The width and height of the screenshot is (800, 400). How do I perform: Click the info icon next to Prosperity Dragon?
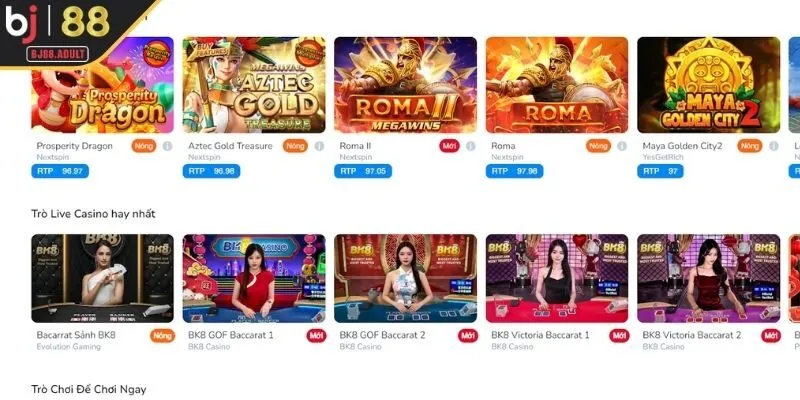(167, 146)
